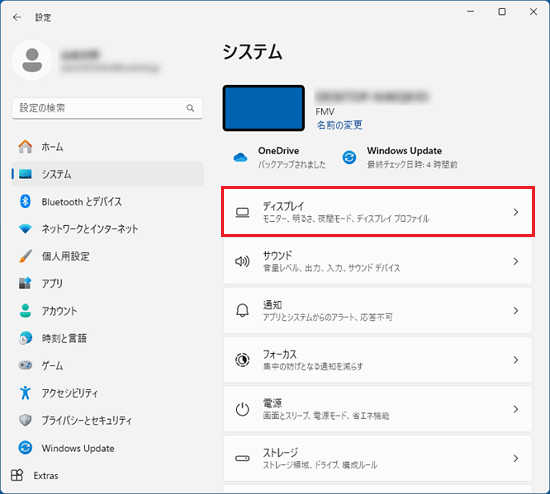Click the ゲーム controller icon
The height and width of the screenshot is (494, 550).
pyautogui.click(x=25, y=365)
